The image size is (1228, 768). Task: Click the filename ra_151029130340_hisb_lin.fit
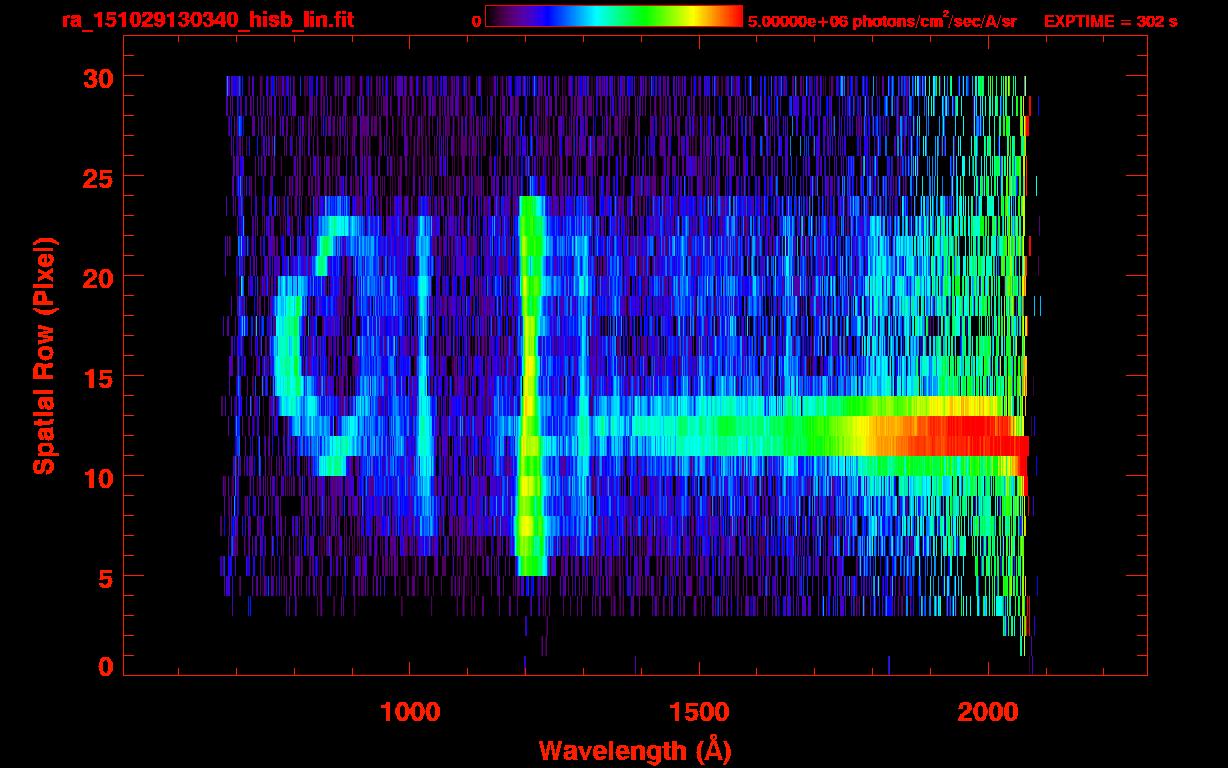[206, 20]
